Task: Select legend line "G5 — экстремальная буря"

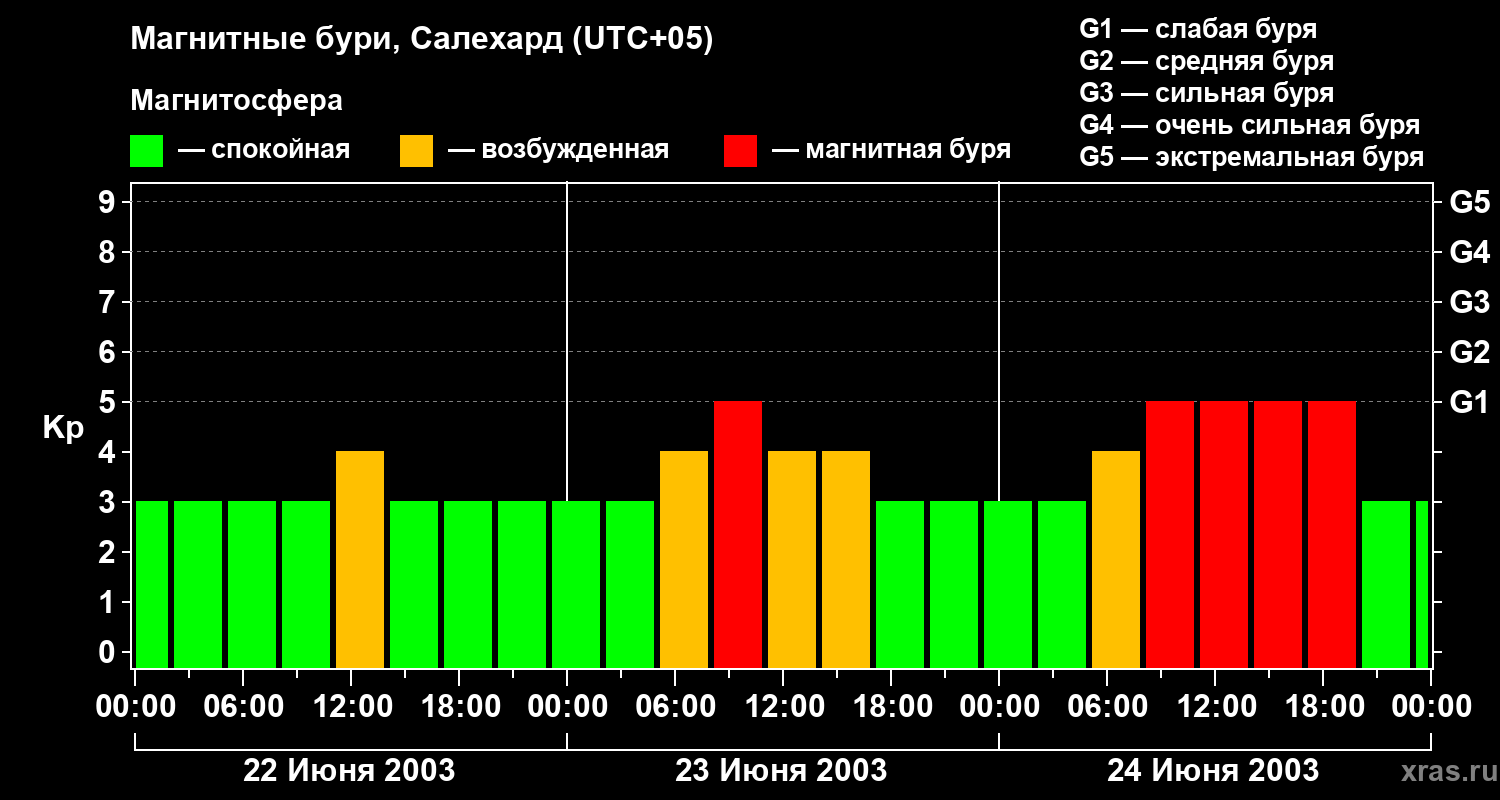Action: [x=1252, y=157]
